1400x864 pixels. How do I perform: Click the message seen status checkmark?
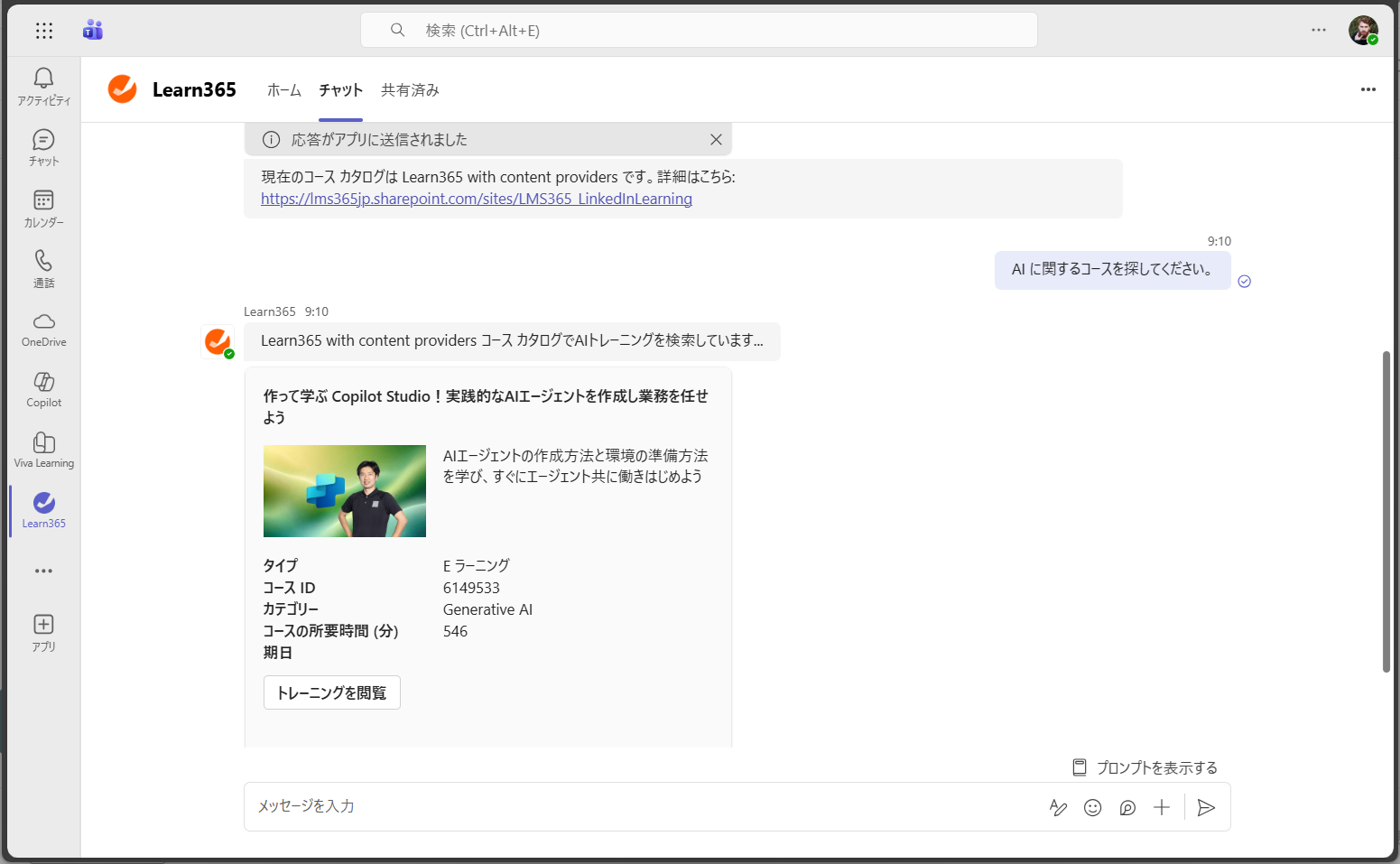coord(1245,282)
